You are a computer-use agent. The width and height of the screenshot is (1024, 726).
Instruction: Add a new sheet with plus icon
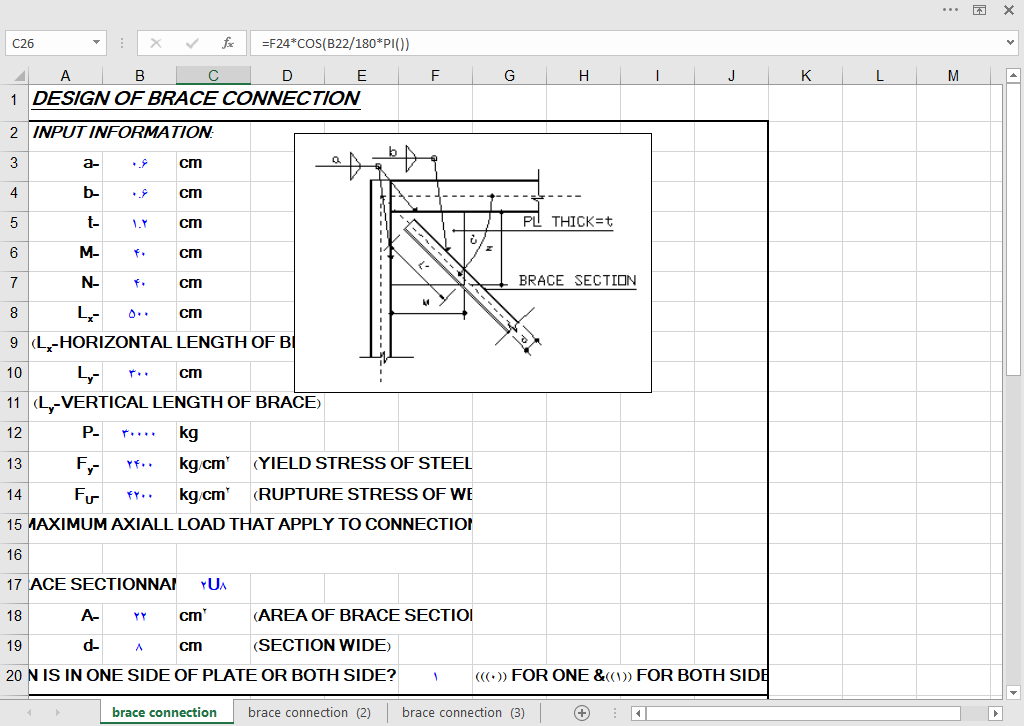[x=582, y=713]
